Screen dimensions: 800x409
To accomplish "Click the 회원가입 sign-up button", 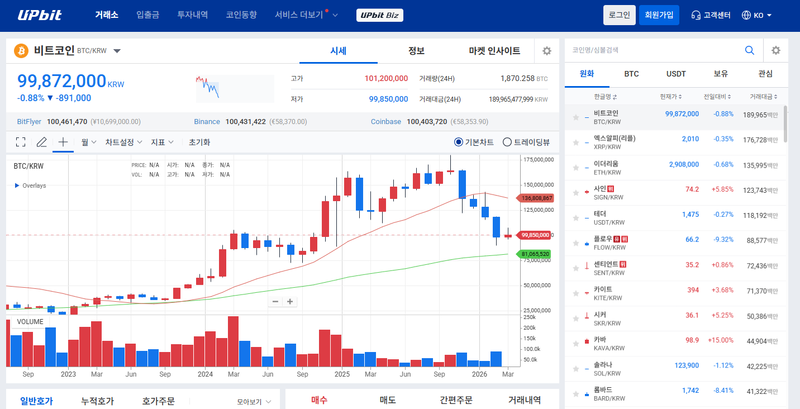I will point(659,15).
